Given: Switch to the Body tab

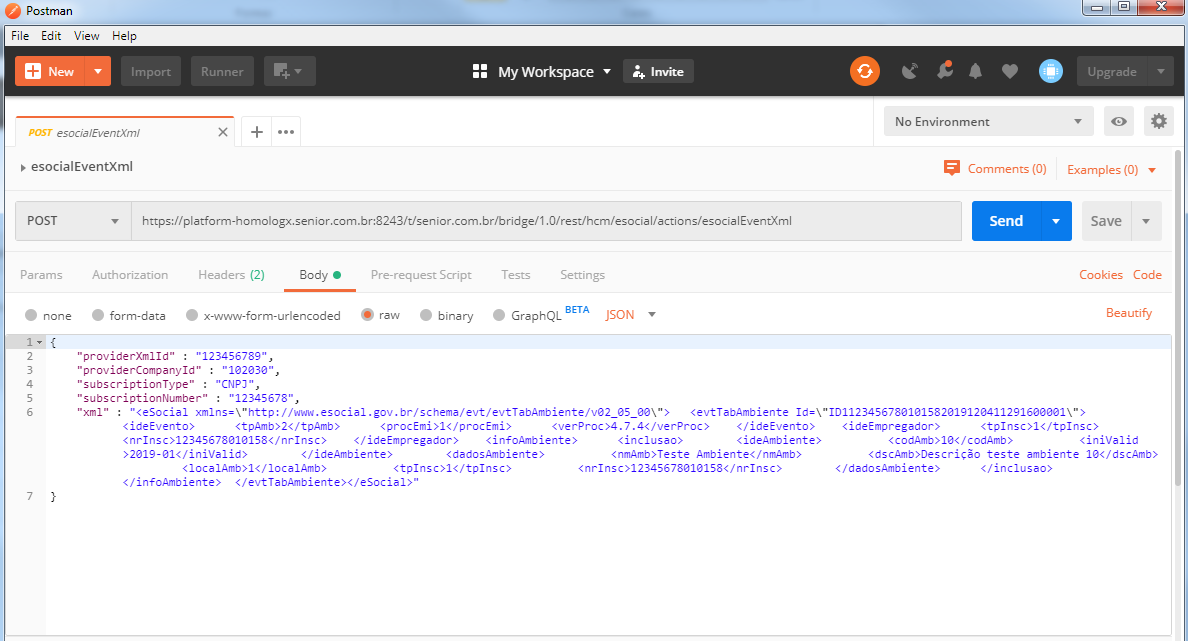Looking at the screenshot, I should tap(320, 274).
